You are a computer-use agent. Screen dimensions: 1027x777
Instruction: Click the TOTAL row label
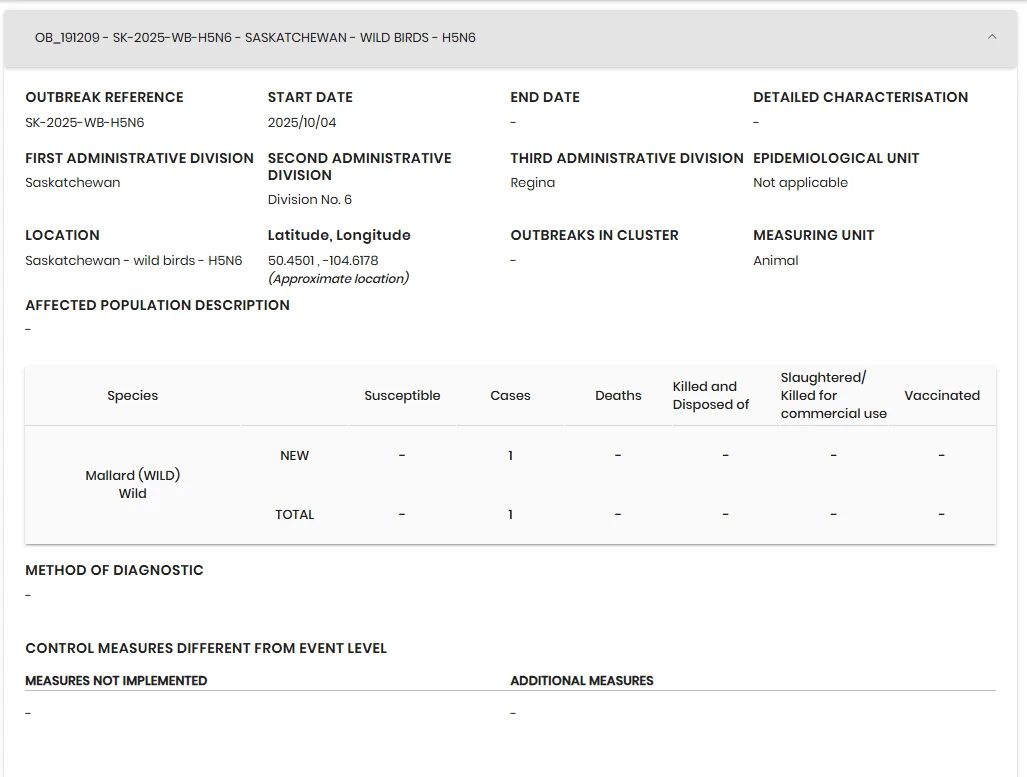point(294,514)
